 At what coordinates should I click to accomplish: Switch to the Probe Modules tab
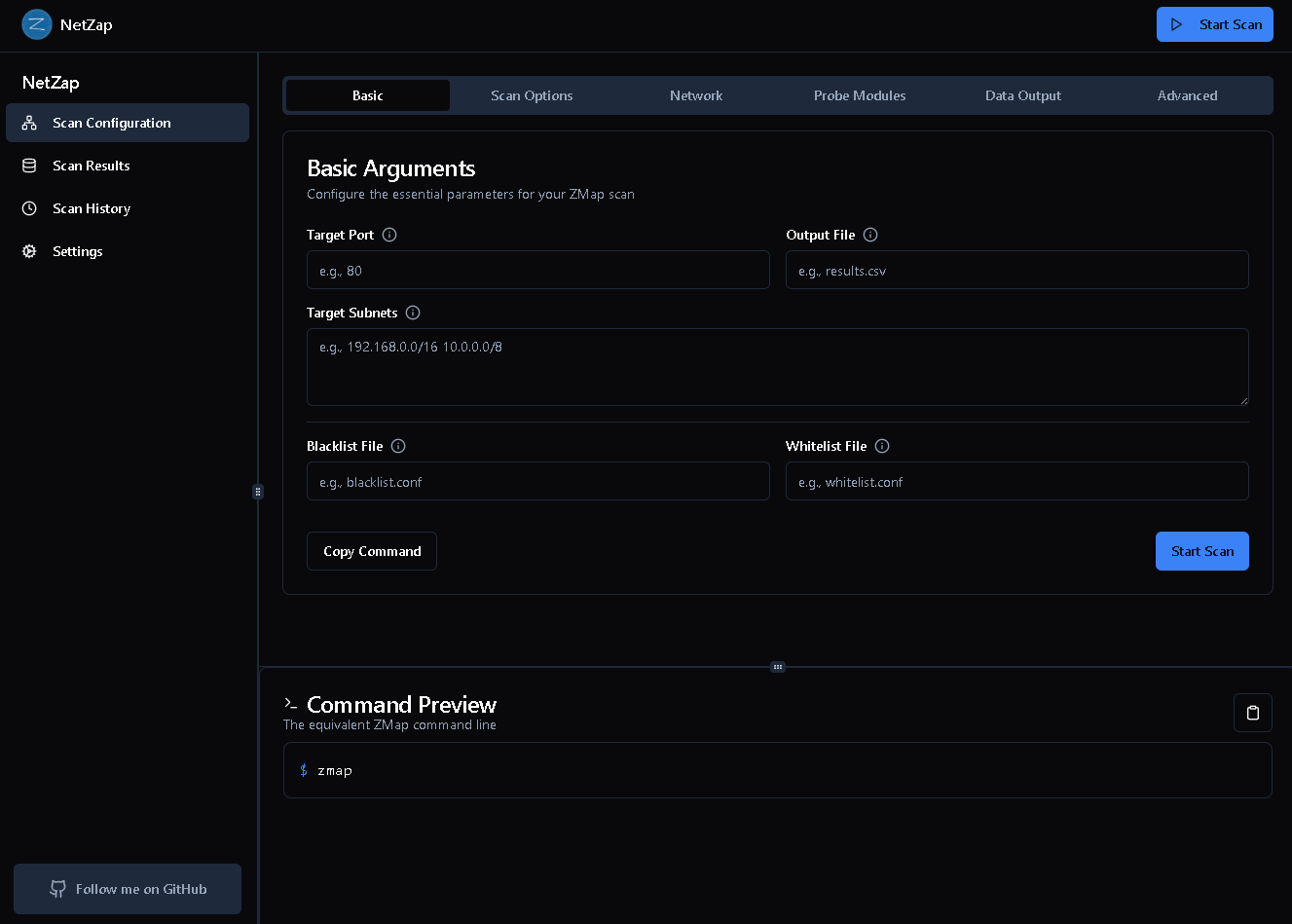click(x=860, y=95)
